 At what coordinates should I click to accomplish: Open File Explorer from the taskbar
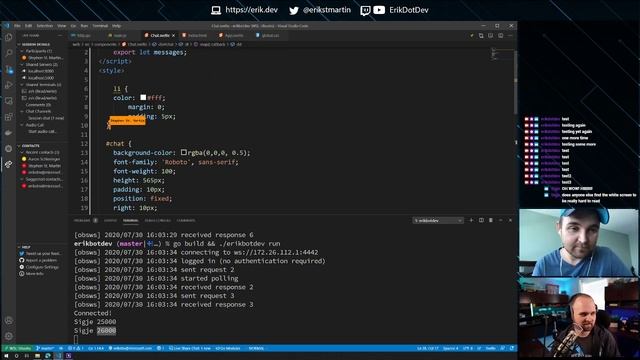[37, 356]
